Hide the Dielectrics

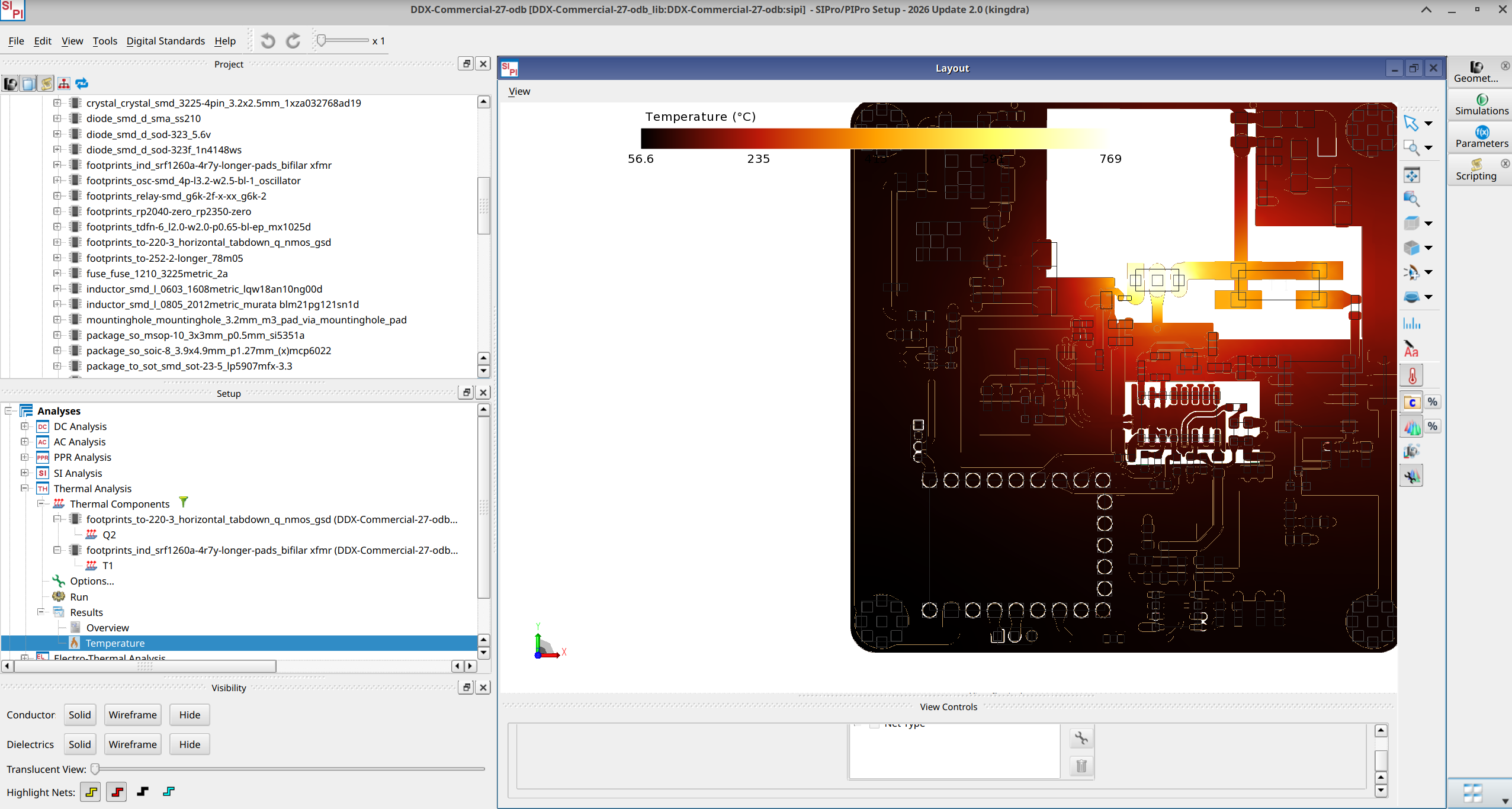point(189,744)
